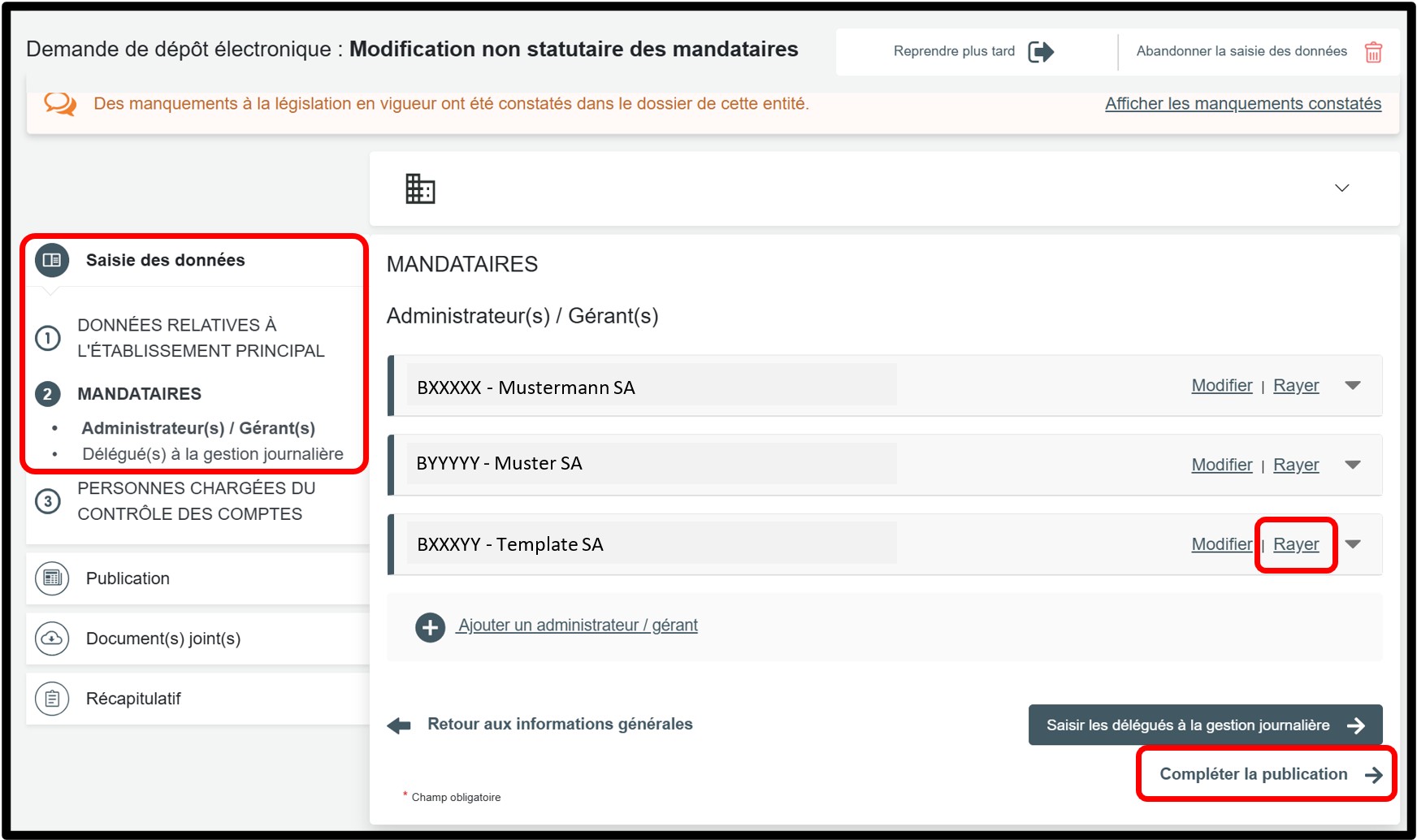Click Saisir les délégués à la gestion journalière
This screenshot has width=1417, height=840.
1204,725
